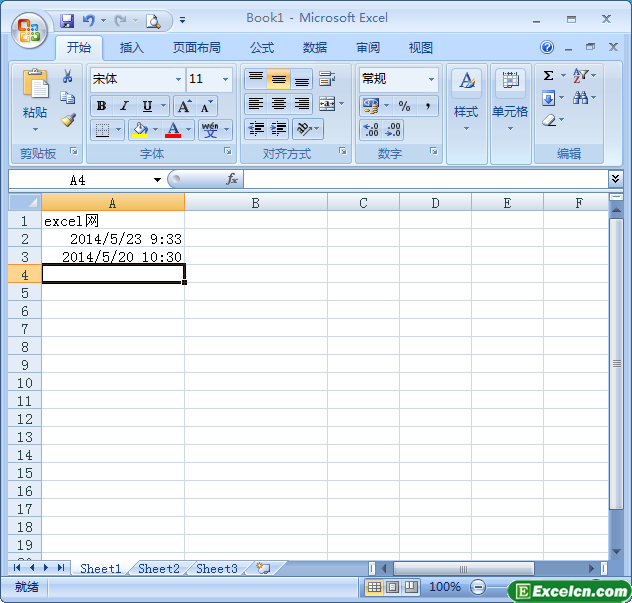Toggle bold formatting
This screenshot has width=632, height=603.
pyautogui.click(x=101, y=106)
